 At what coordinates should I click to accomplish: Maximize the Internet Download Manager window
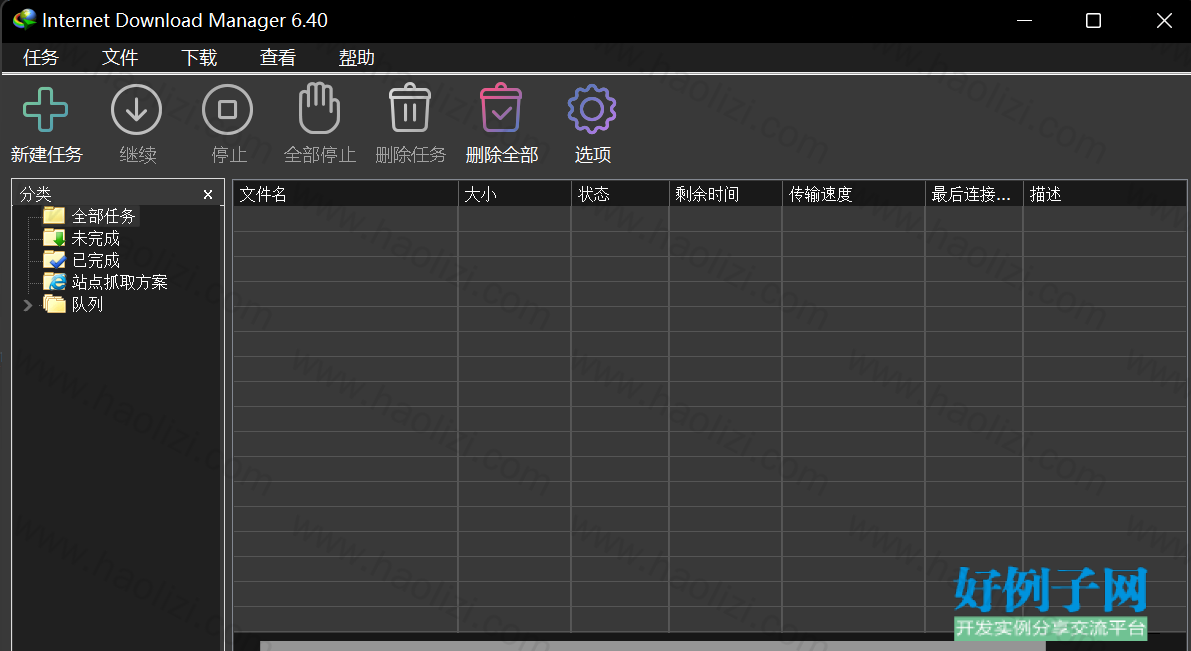pos(1093,21)
